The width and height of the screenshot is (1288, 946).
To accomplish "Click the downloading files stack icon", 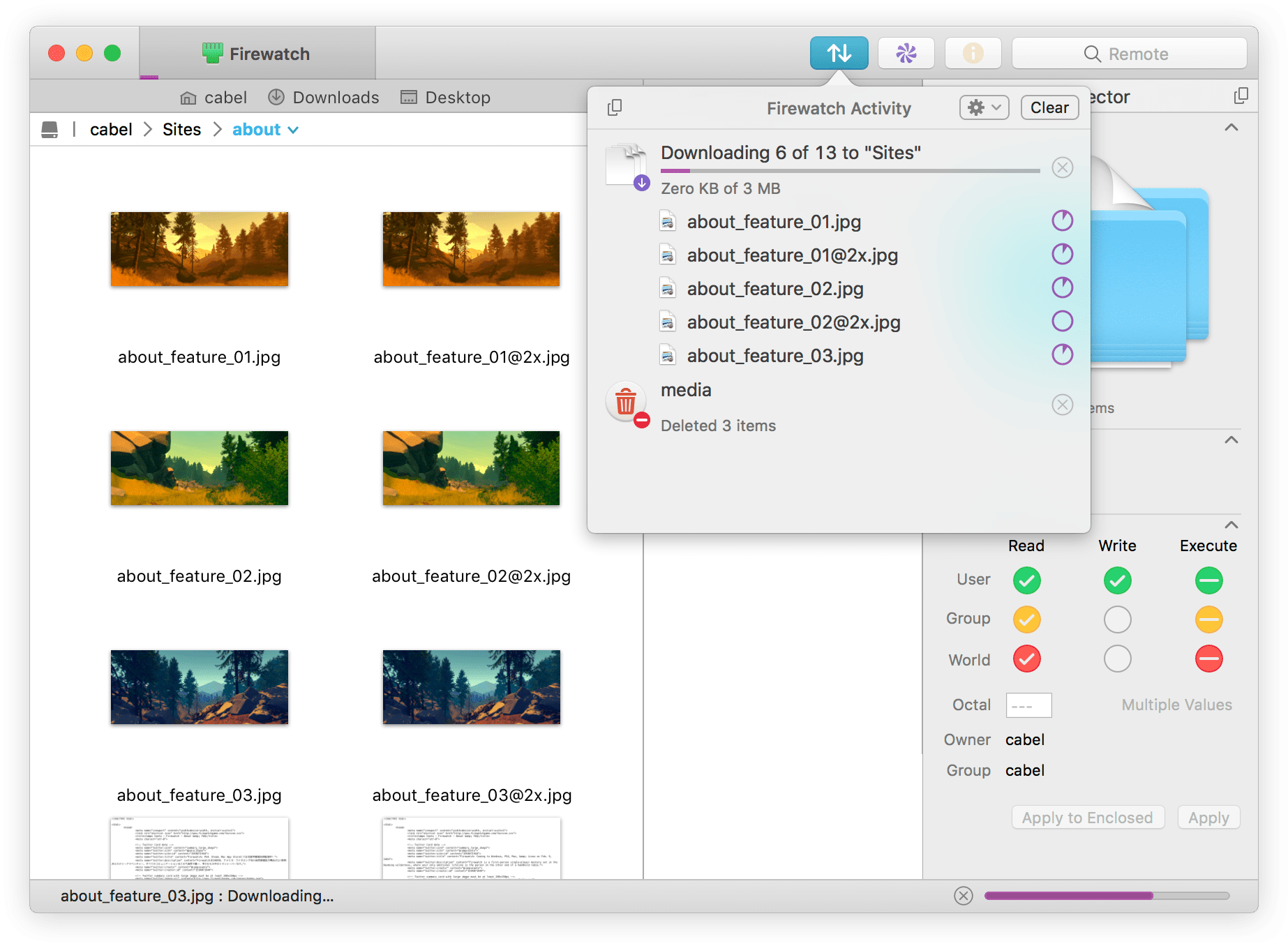I will 627,167.
